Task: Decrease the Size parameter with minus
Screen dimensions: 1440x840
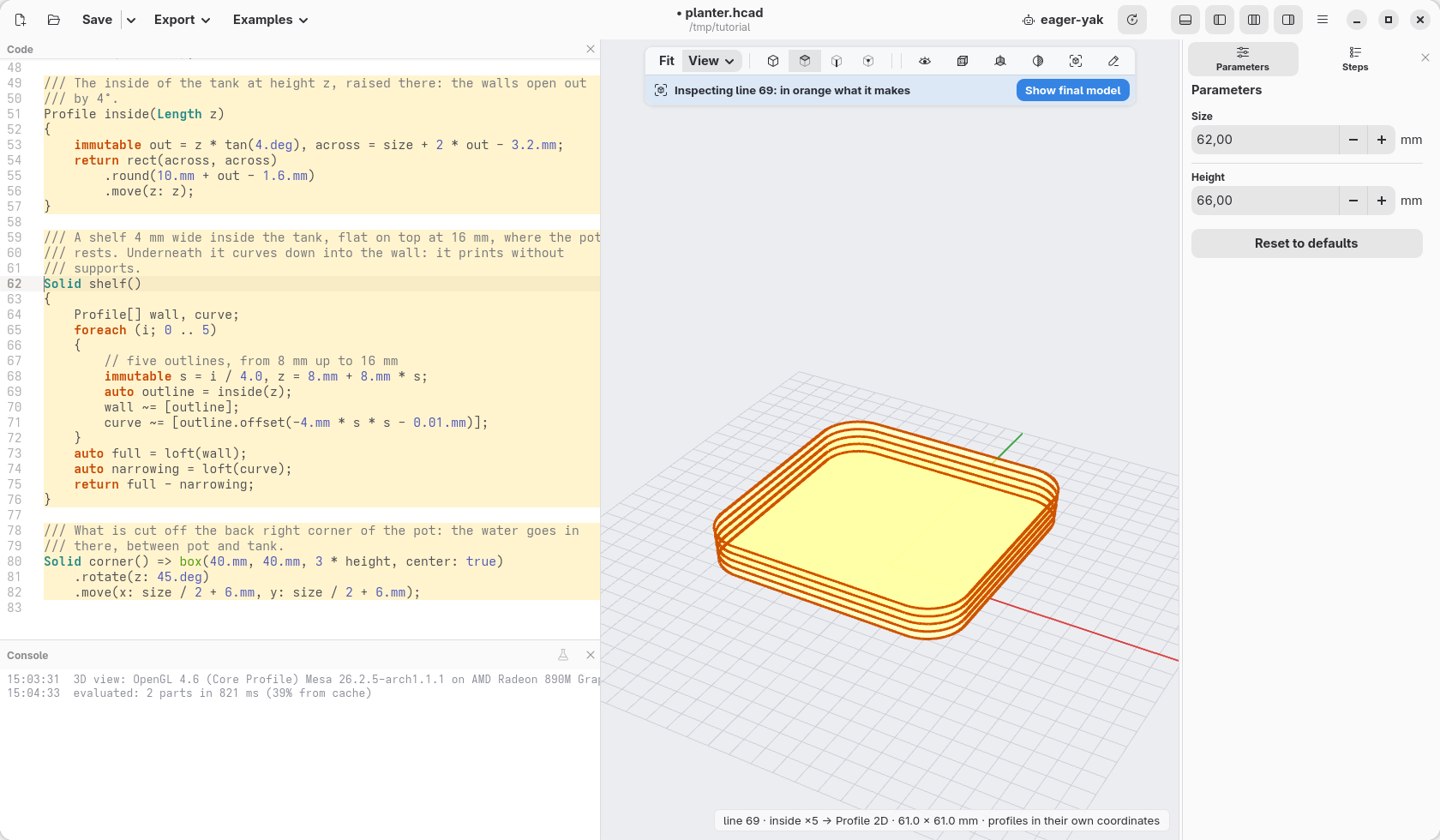Action: 1353,140
